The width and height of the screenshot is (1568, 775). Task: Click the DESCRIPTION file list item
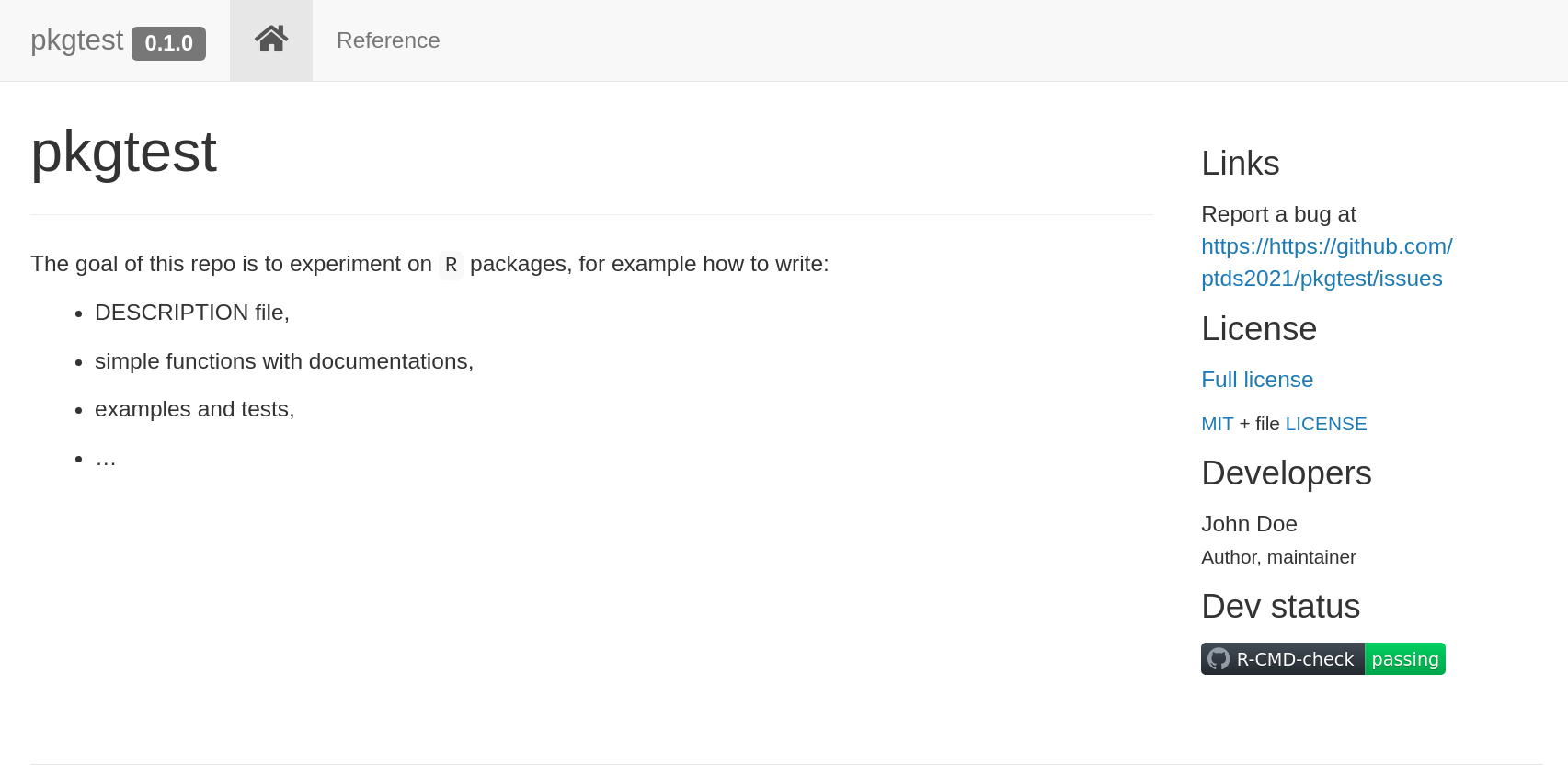(191, 313)
